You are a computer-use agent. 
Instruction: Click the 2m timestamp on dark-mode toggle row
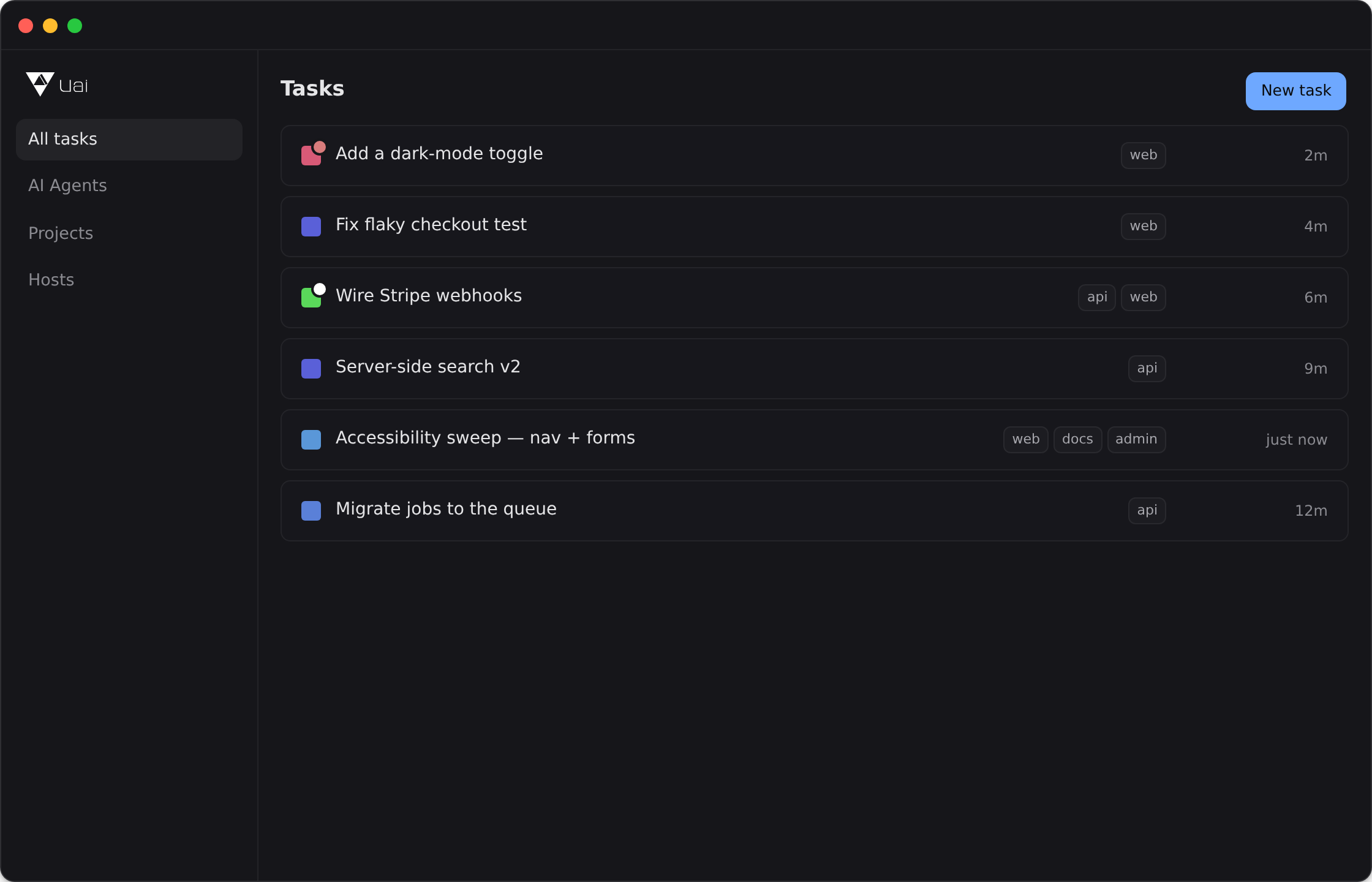(1316, 156)
